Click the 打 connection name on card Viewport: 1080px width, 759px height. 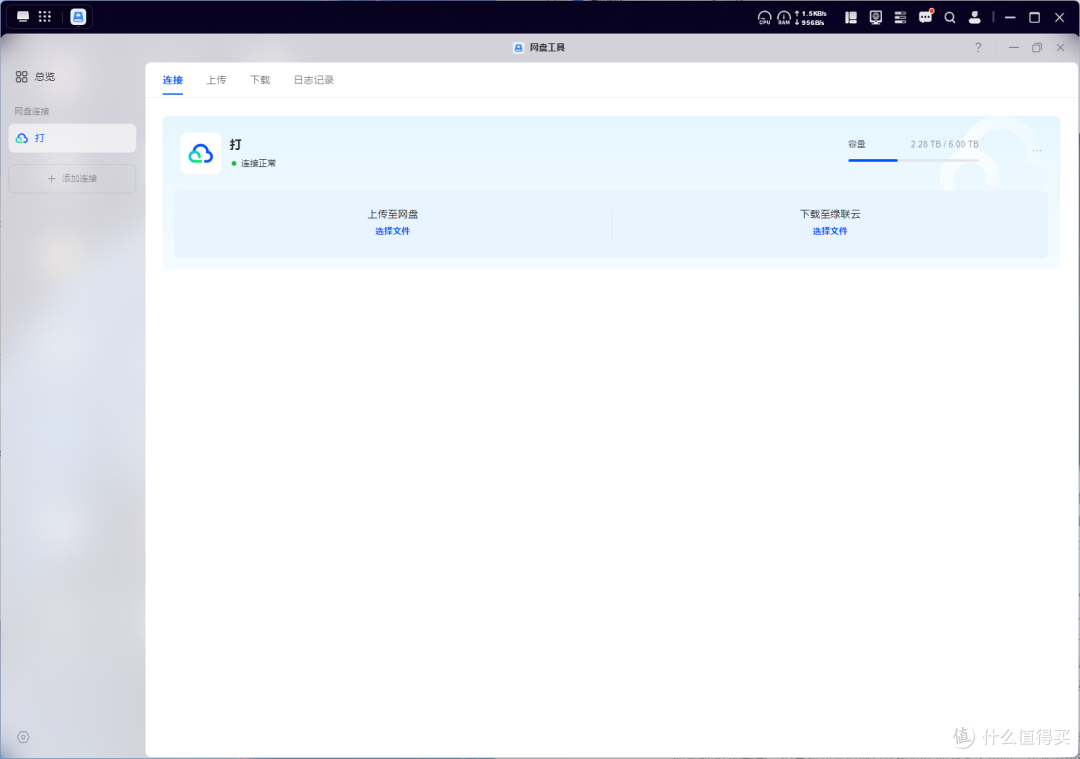[236, 144]
